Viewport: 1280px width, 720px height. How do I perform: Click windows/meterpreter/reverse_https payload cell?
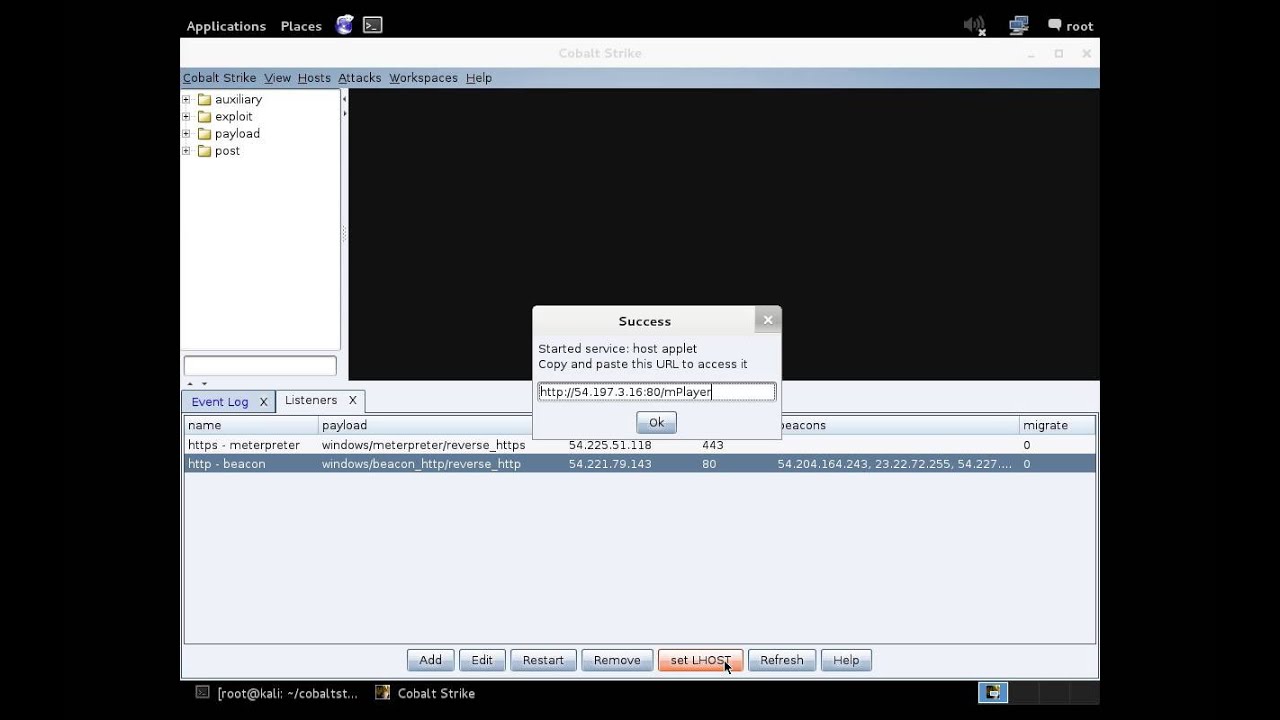point(423,445)
